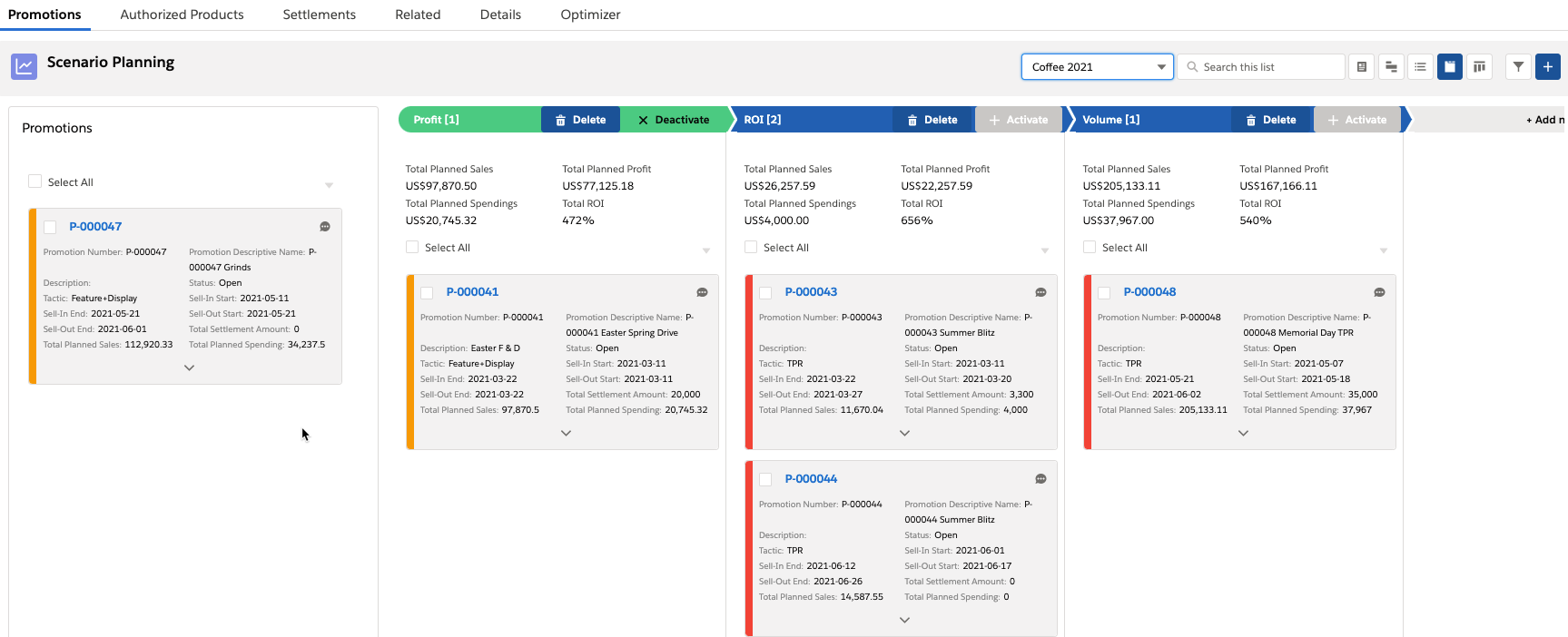Check Select All in Profit column
This screenshot has height=637, width=1568.
[412, 247]
